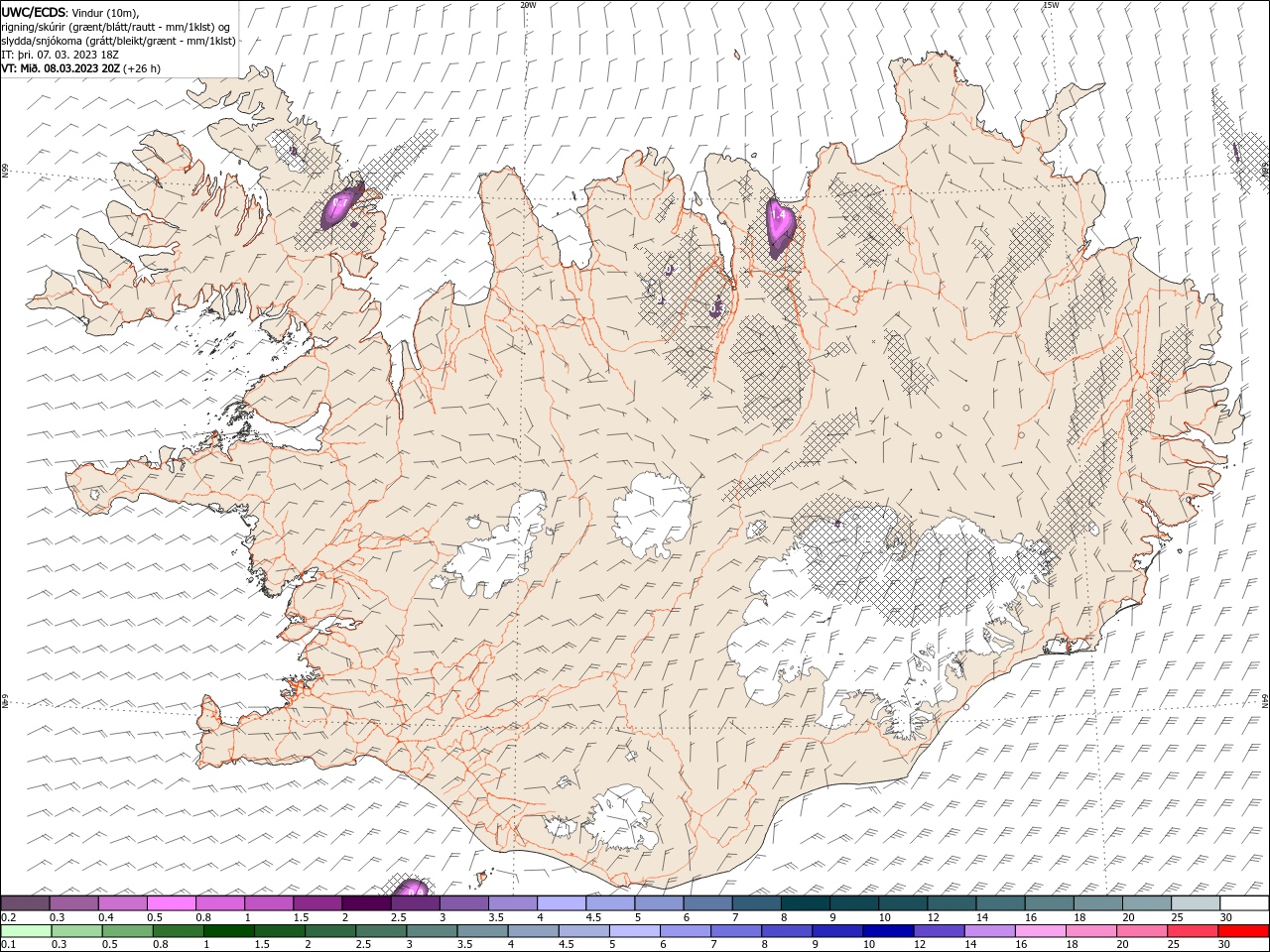Select the dark teal 8 swatch, top row

point(805,903)
